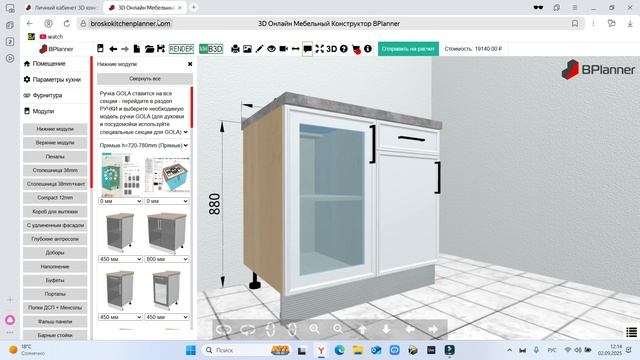Open the Фурнитура section
The image size is (640, 360).
pyautogui.click(x=43, y=95)
